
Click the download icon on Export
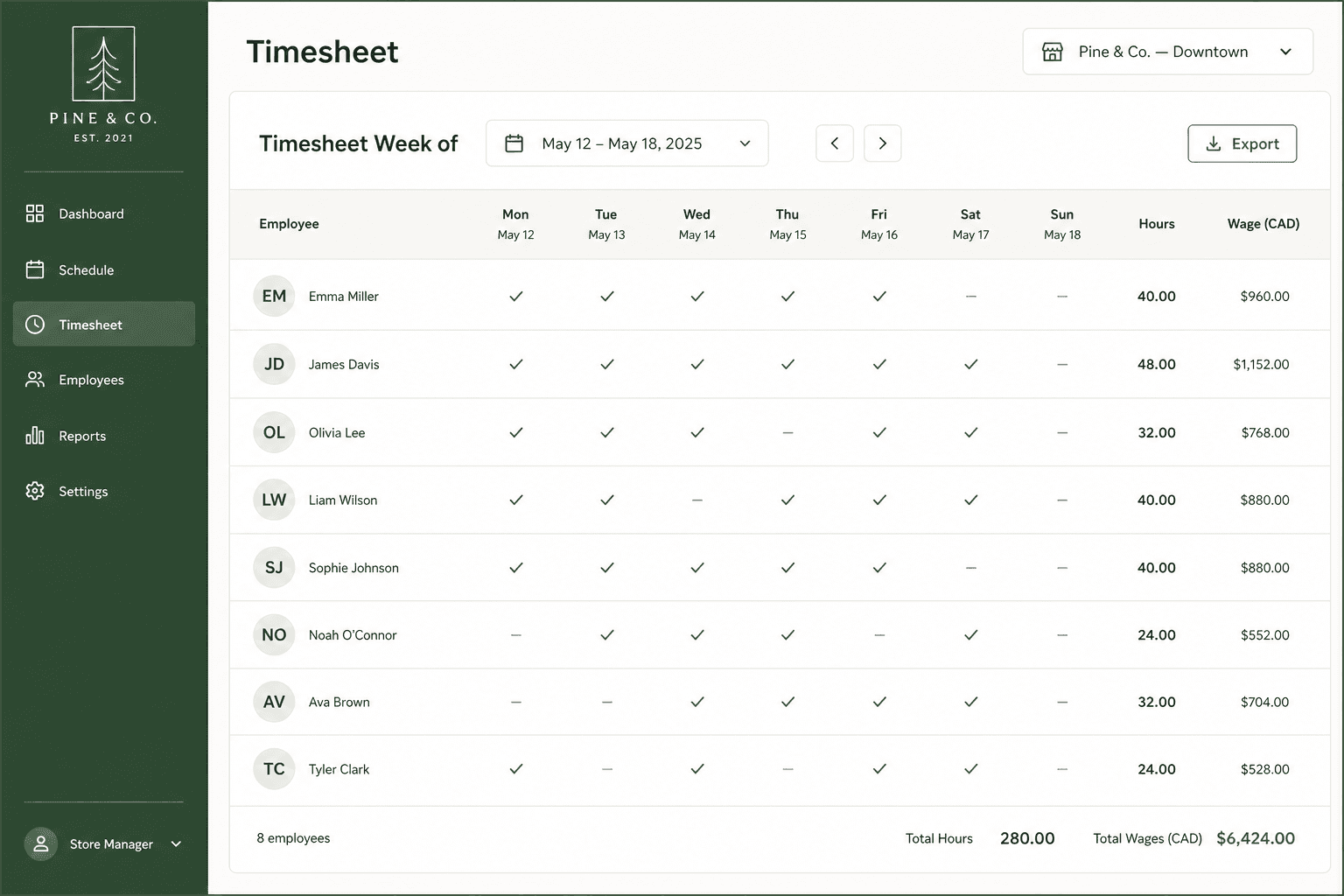pos(1214,143)
